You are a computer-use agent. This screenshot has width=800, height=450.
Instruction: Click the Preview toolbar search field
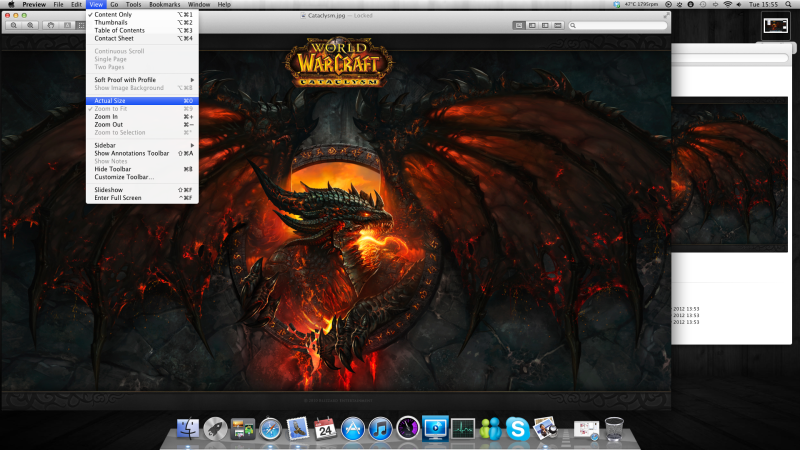(618, 26)
